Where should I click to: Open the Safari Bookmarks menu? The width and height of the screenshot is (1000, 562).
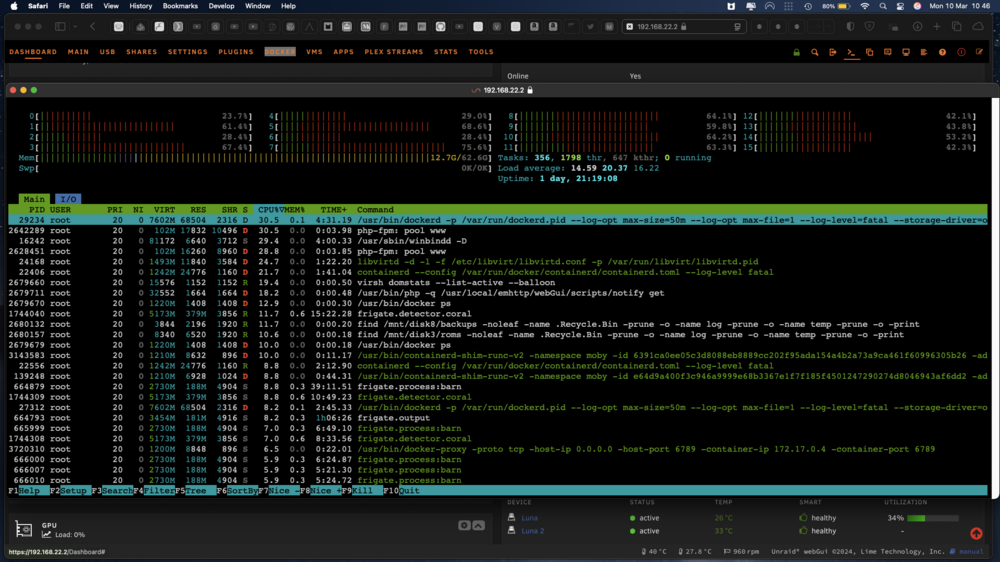(180, 6)
